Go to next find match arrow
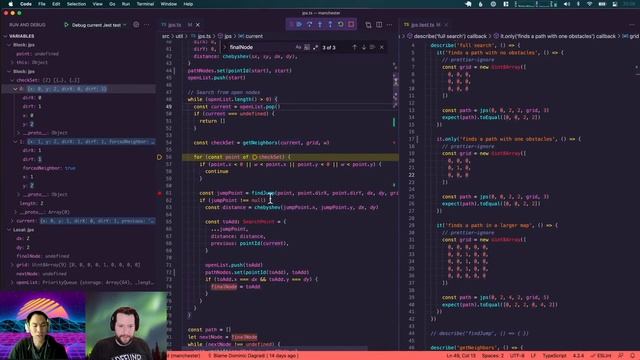Image resolution: width=640 pixels, height=360 pixels. (x=364, y=47)
